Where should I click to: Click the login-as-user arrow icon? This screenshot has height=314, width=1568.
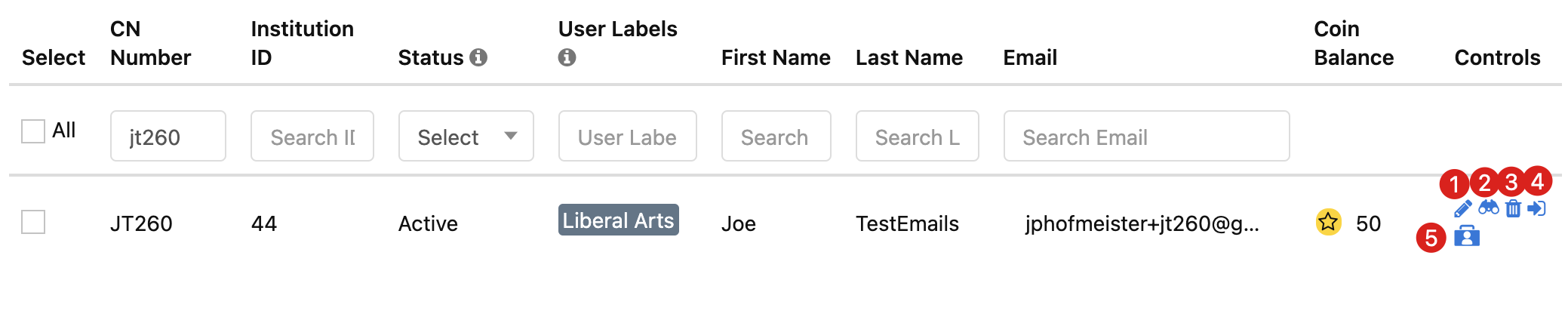tap(1536, 208)
